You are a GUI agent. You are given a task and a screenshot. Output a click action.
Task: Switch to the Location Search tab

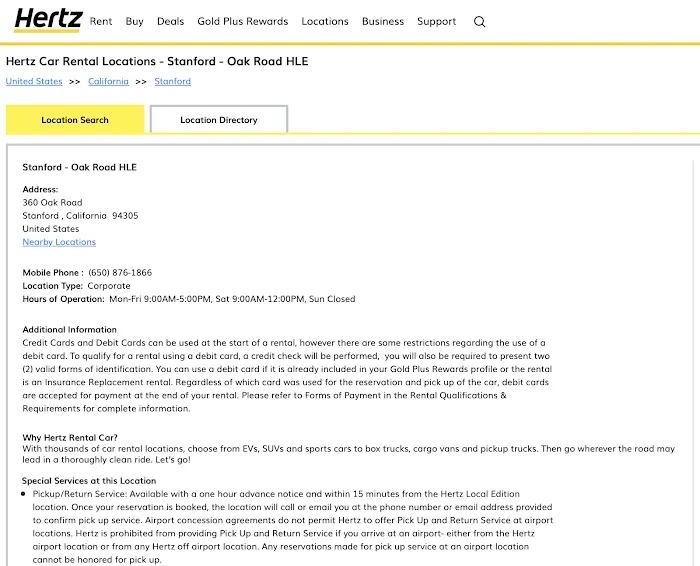(x=75, y=120)
